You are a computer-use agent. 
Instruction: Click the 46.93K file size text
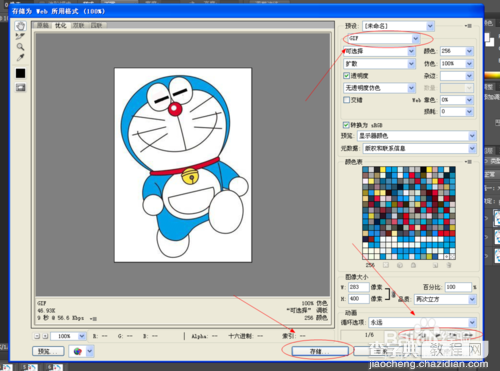pyautogui.click(x=46, y=311)
